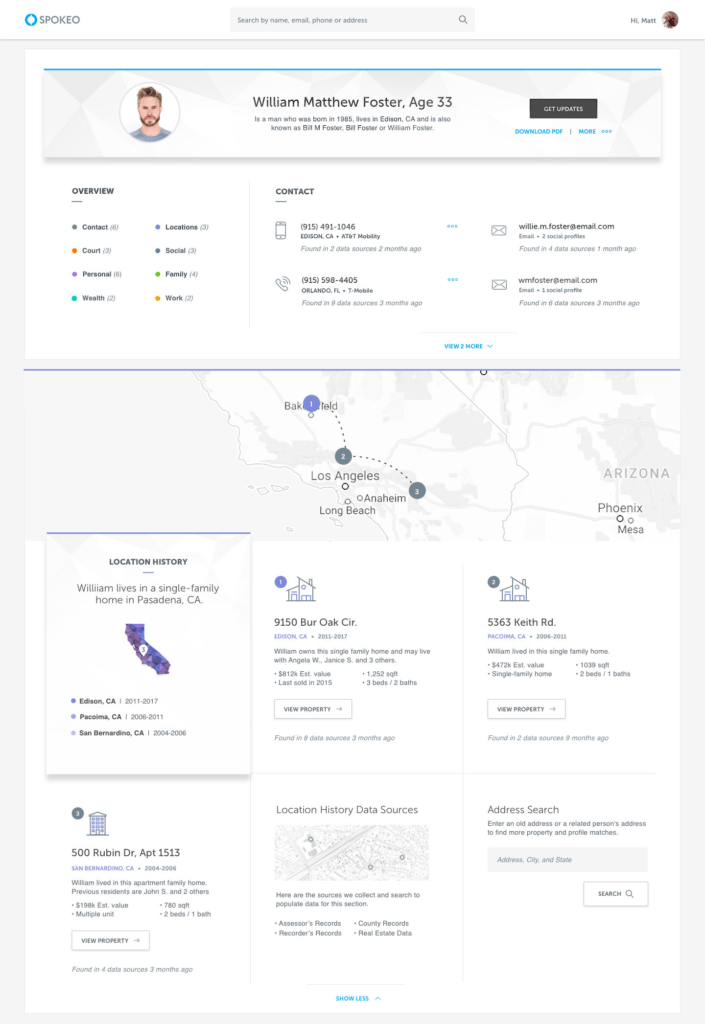
Task: View property for 500 Rubin Dr
Action: pos(110,940)
